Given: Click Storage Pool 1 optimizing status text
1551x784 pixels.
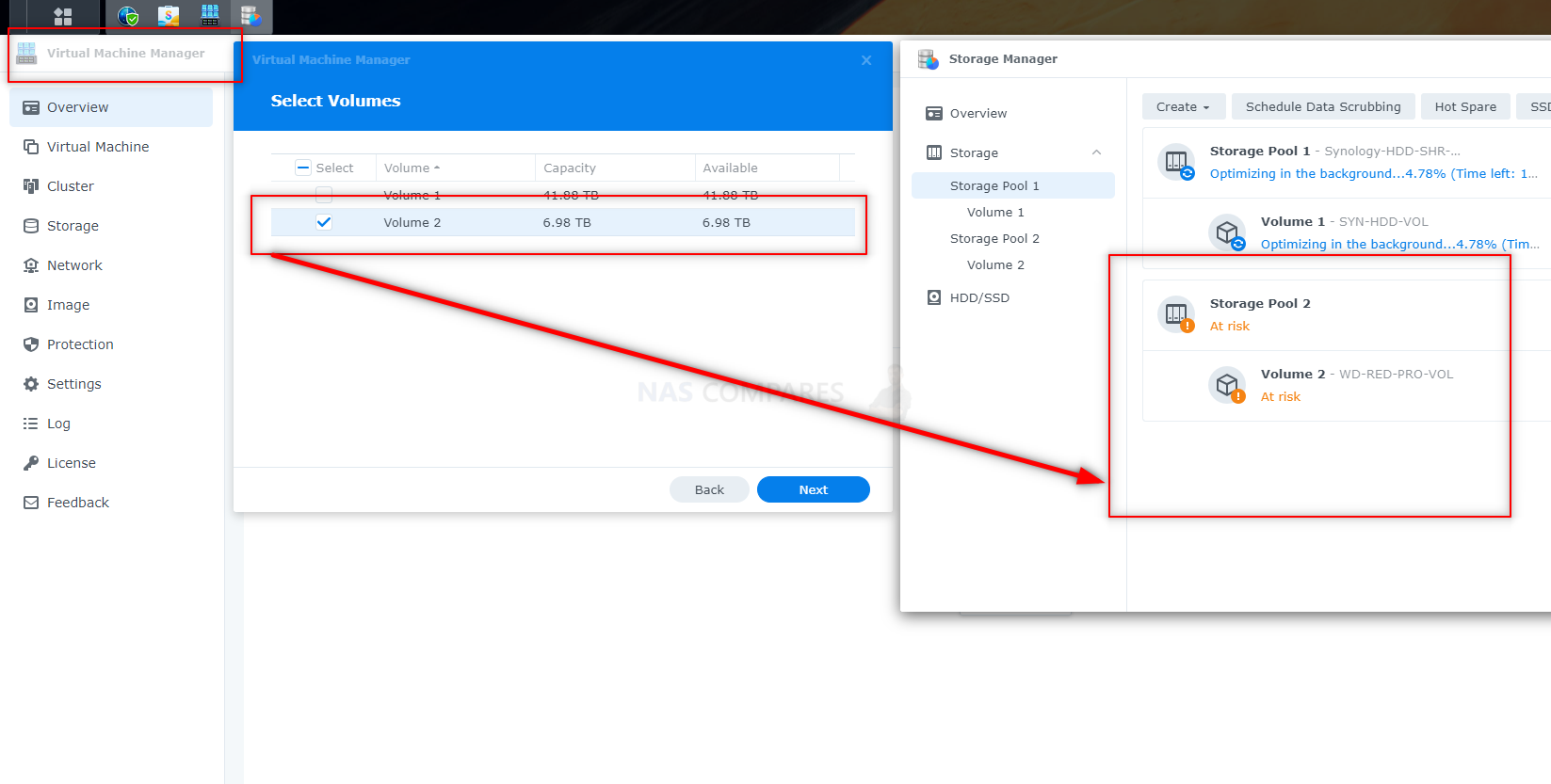Looking at the screenshot, I should (1373, 173).
